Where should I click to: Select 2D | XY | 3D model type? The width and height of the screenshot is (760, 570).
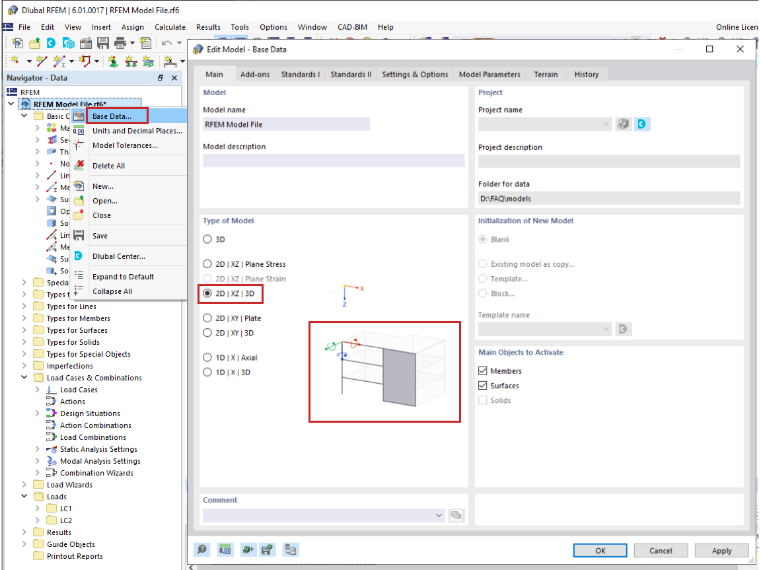point(207,332)
